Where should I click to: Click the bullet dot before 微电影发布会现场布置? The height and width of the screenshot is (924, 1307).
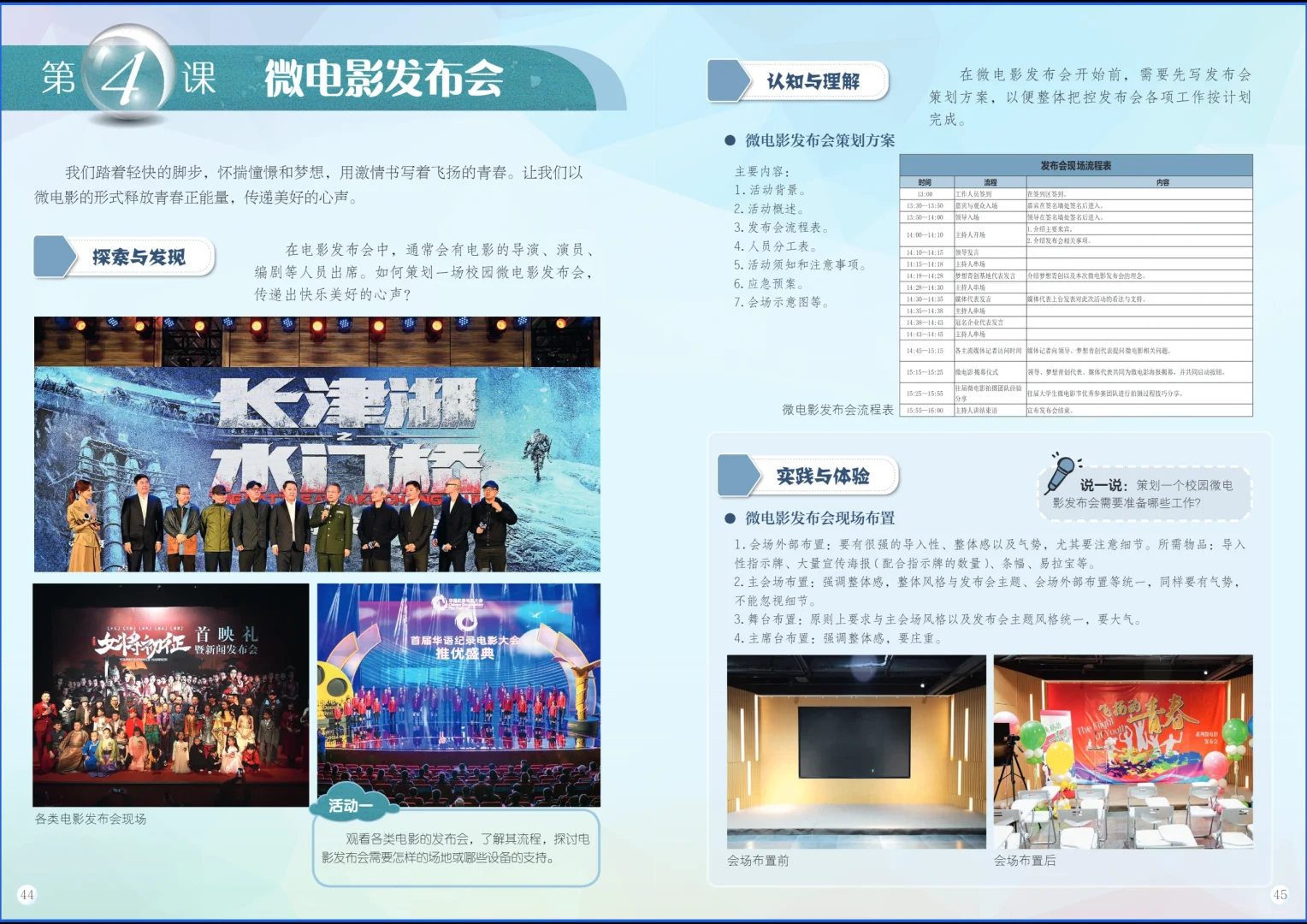pyautogui.click(x=730, y=518)
